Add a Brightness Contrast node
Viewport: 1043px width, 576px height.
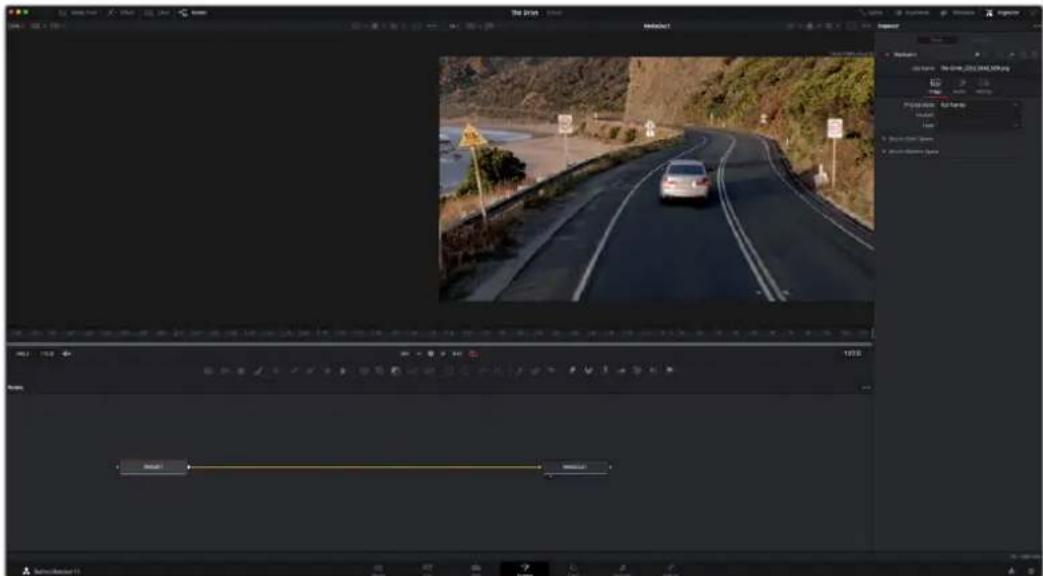coord(327,370)
